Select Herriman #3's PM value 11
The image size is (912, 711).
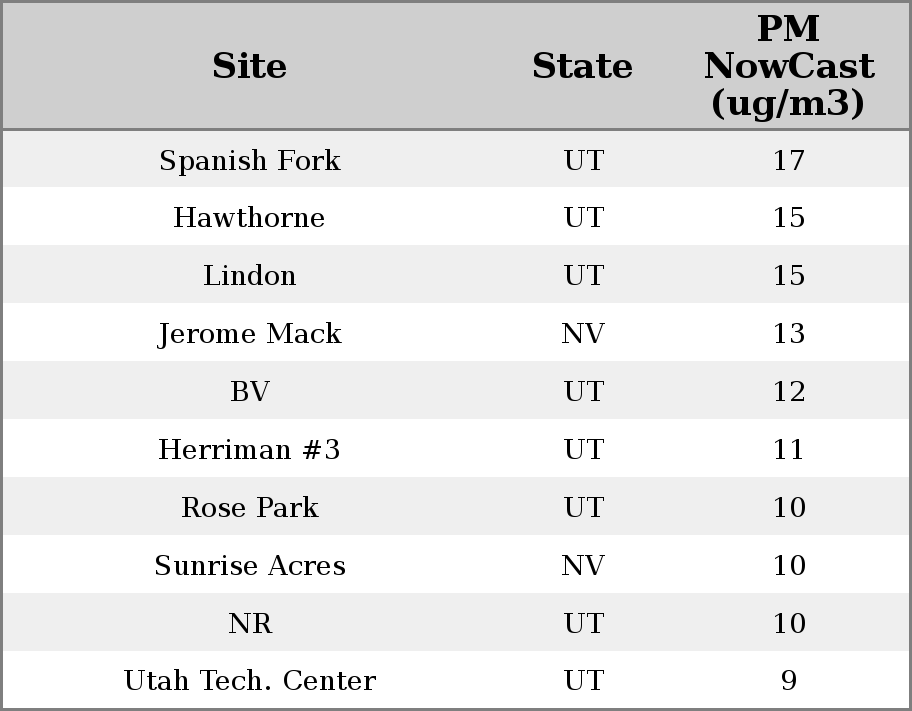788,450
